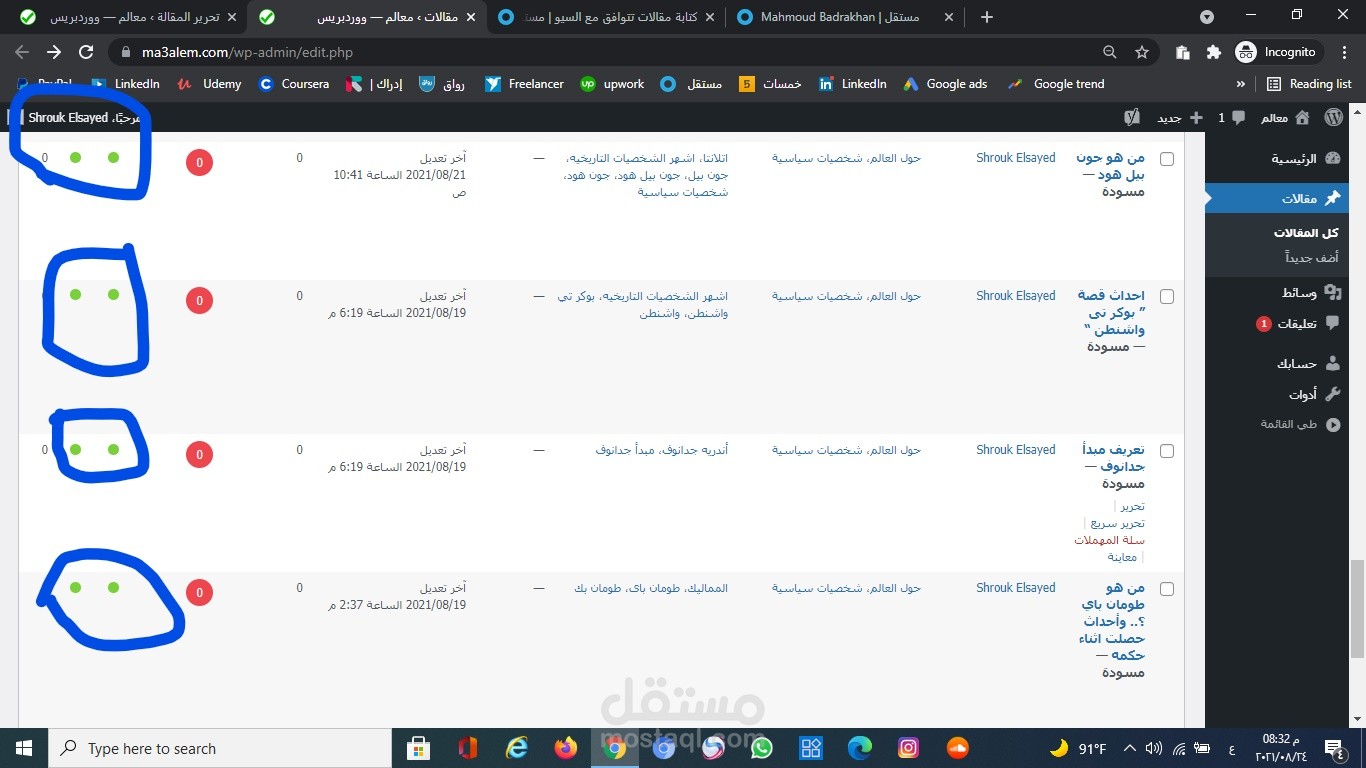Open the Yoast SEO icon in the admin bar

coord(1131,117)
